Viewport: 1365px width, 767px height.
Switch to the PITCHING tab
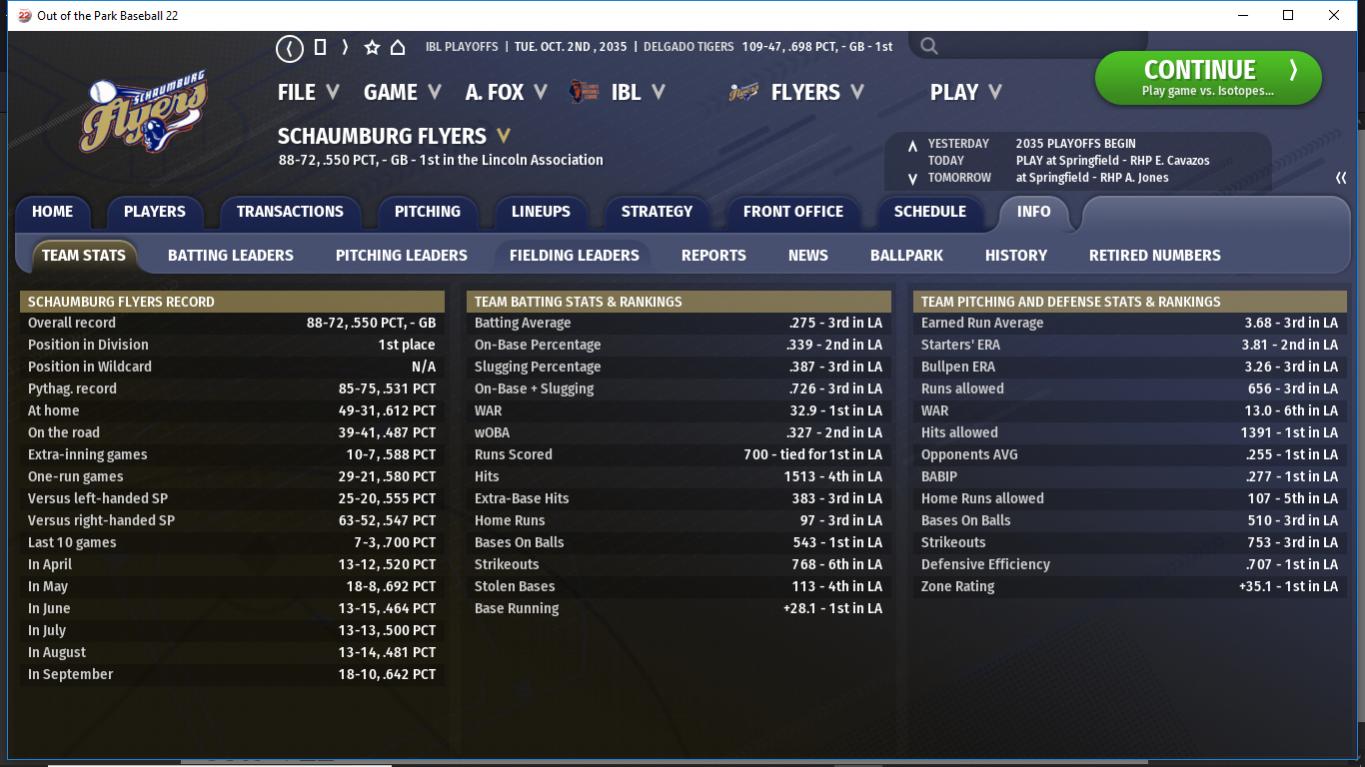click(x=427, y=212)
